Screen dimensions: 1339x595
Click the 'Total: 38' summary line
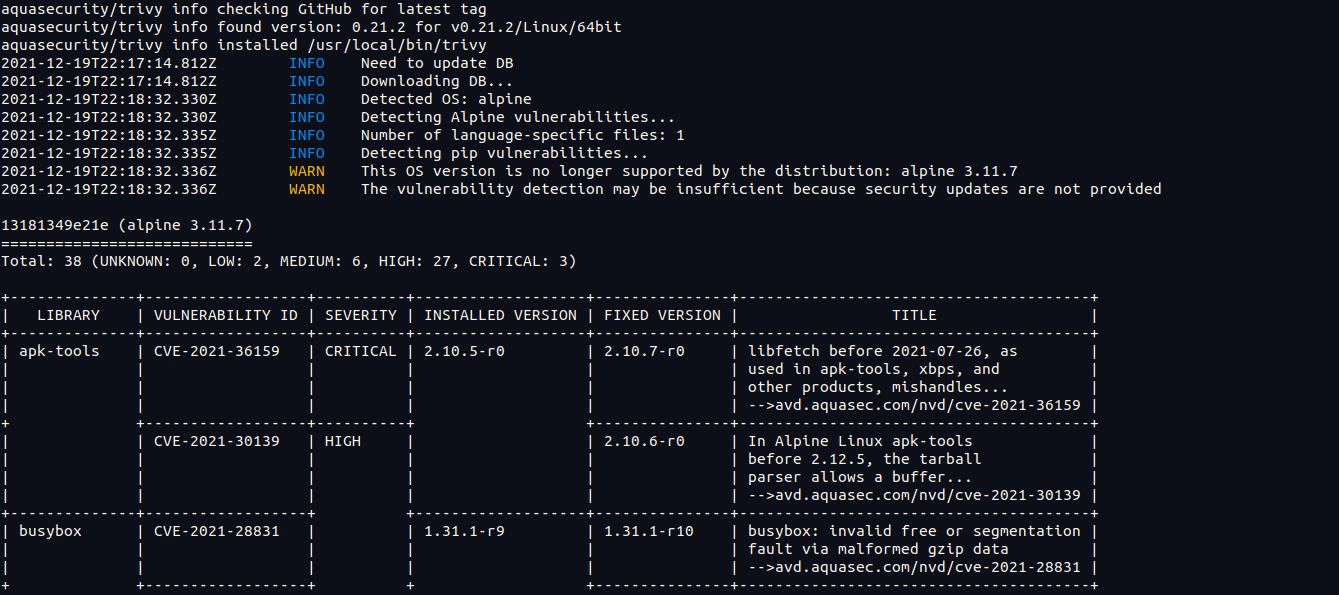pos(289,261)
